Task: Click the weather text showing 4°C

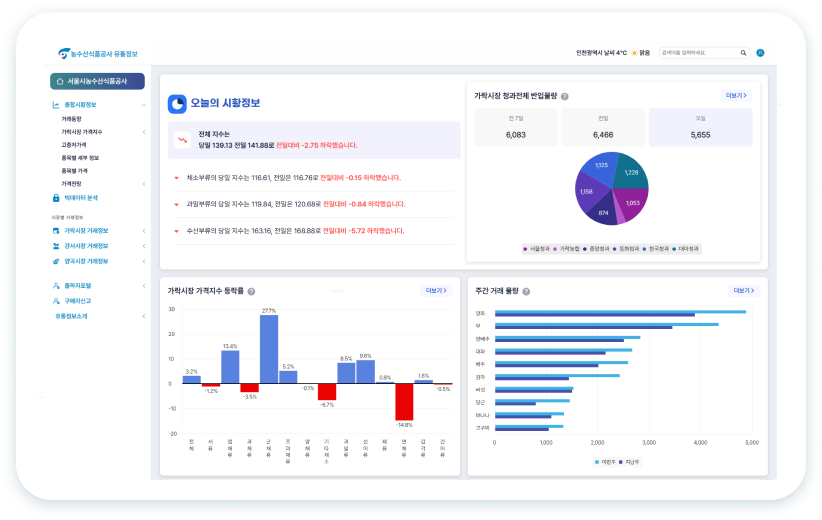Action: (x=601, y=53)
